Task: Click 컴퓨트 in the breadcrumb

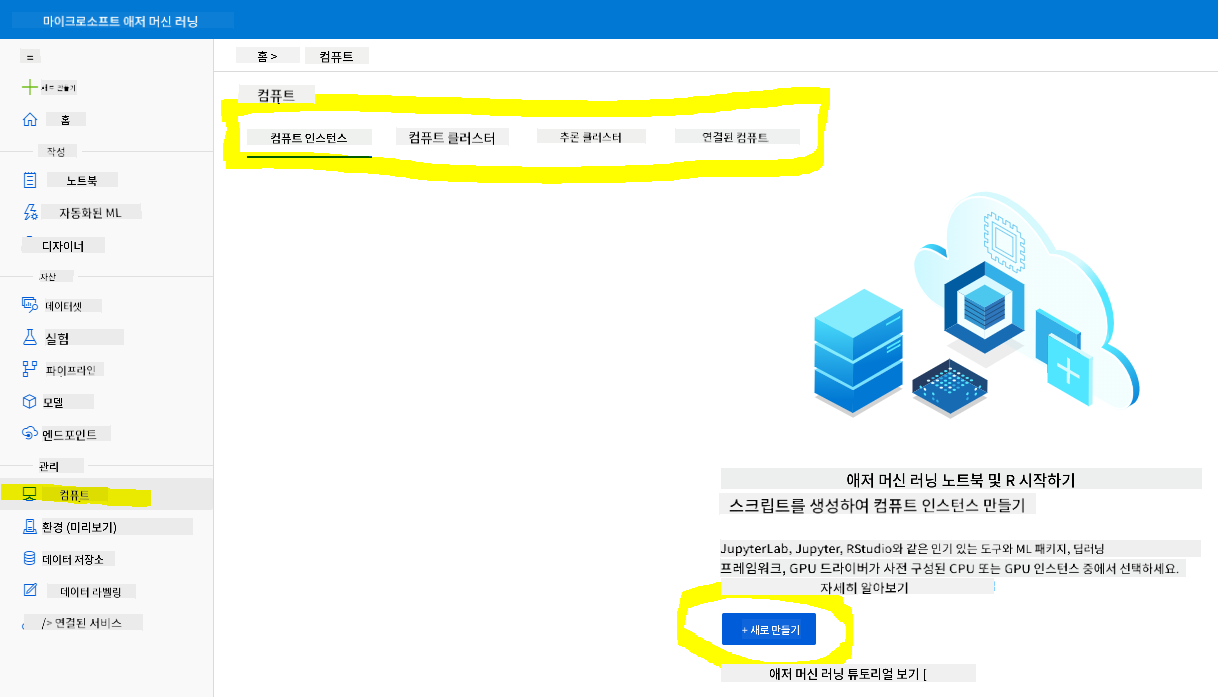Action: pos(337,56)
